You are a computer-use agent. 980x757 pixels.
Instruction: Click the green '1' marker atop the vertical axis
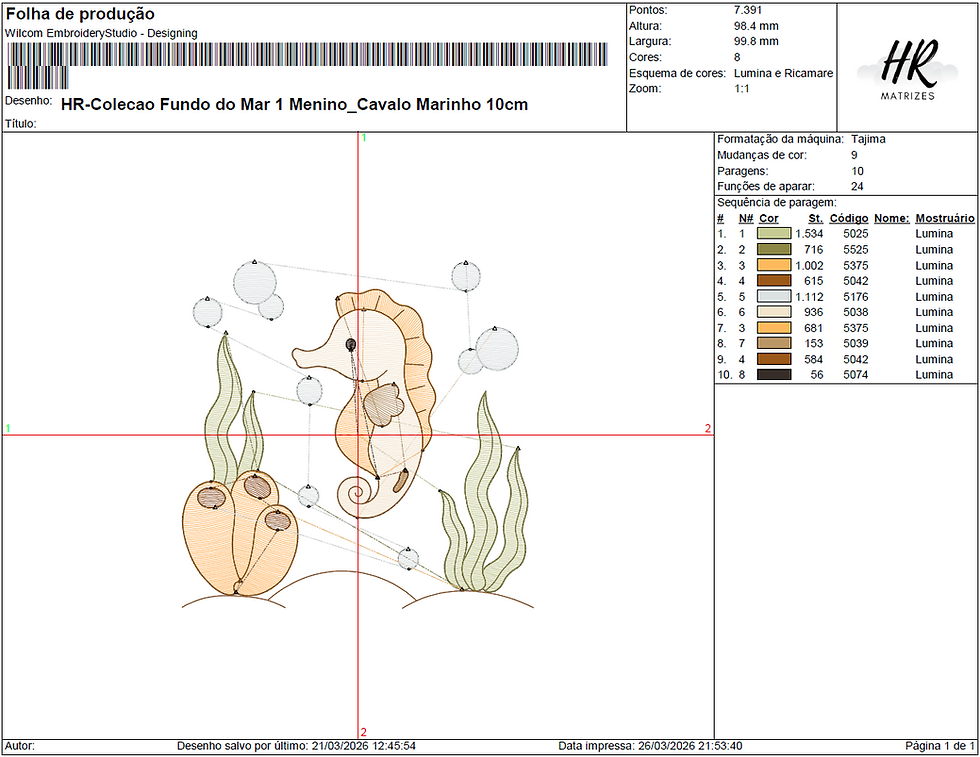pos(364,138)
